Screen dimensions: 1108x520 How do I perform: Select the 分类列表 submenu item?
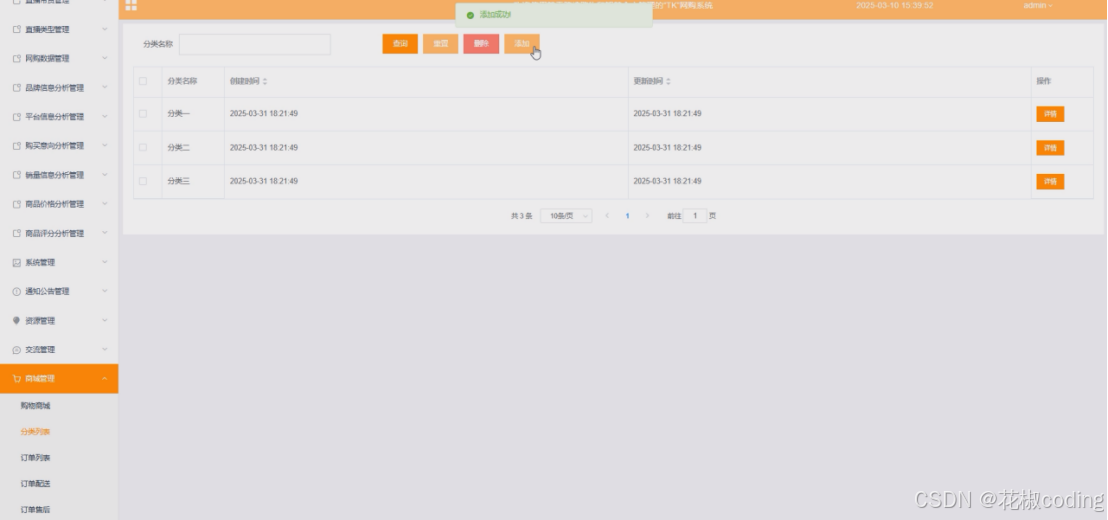(x=35, y=432)
